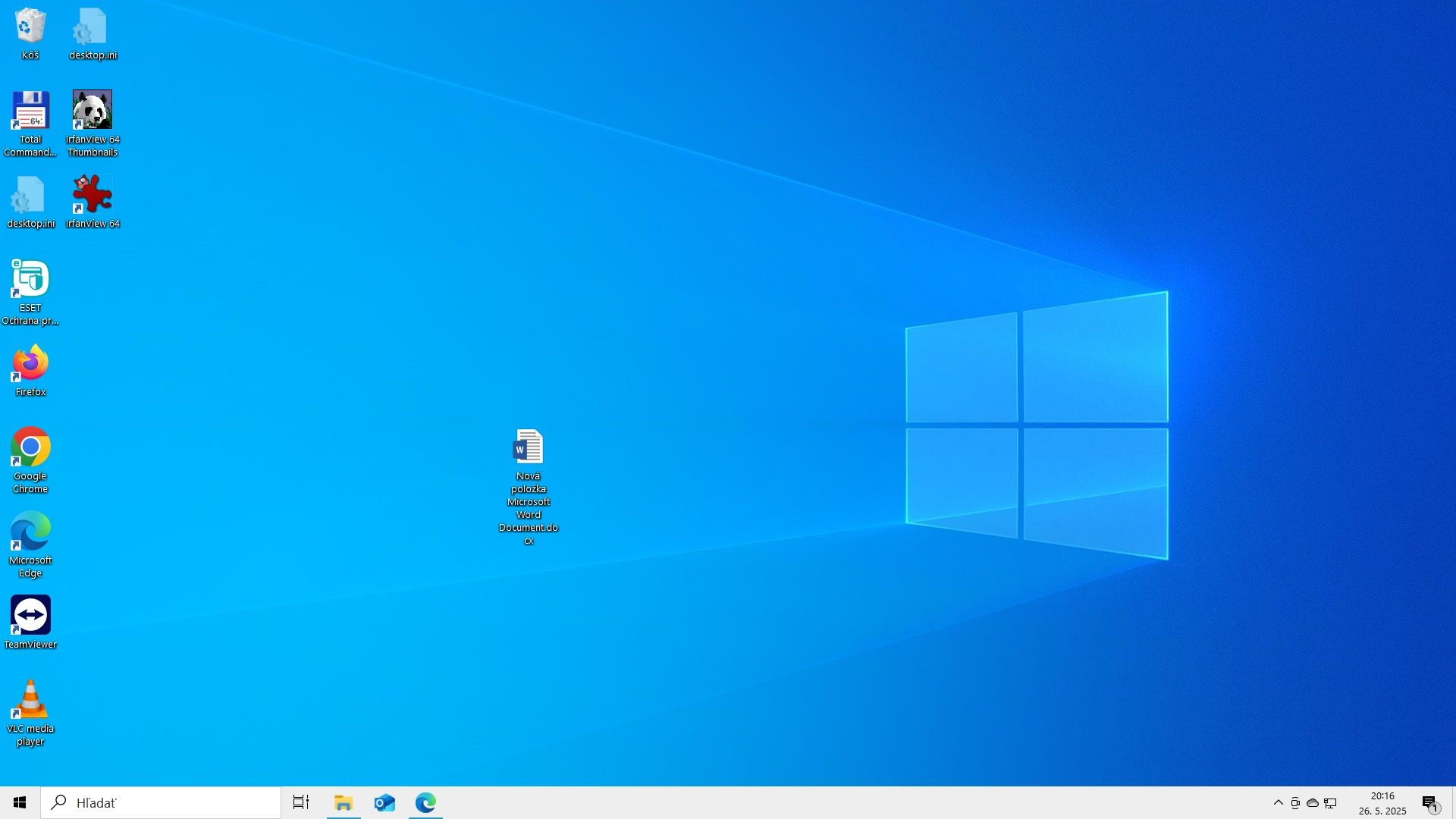Open the Windows Start menu
This screenshot has height=819, width=1456.
coord(20,802)
